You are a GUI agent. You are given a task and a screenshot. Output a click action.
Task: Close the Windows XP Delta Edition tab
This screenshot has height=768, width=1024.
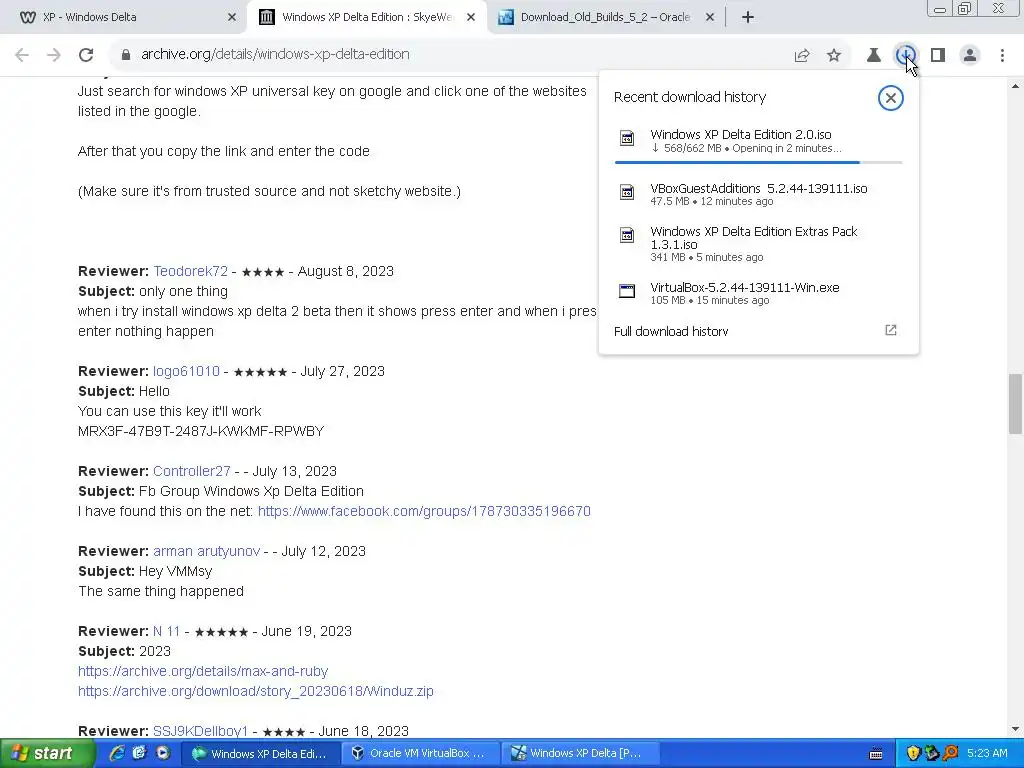(471, 18)
